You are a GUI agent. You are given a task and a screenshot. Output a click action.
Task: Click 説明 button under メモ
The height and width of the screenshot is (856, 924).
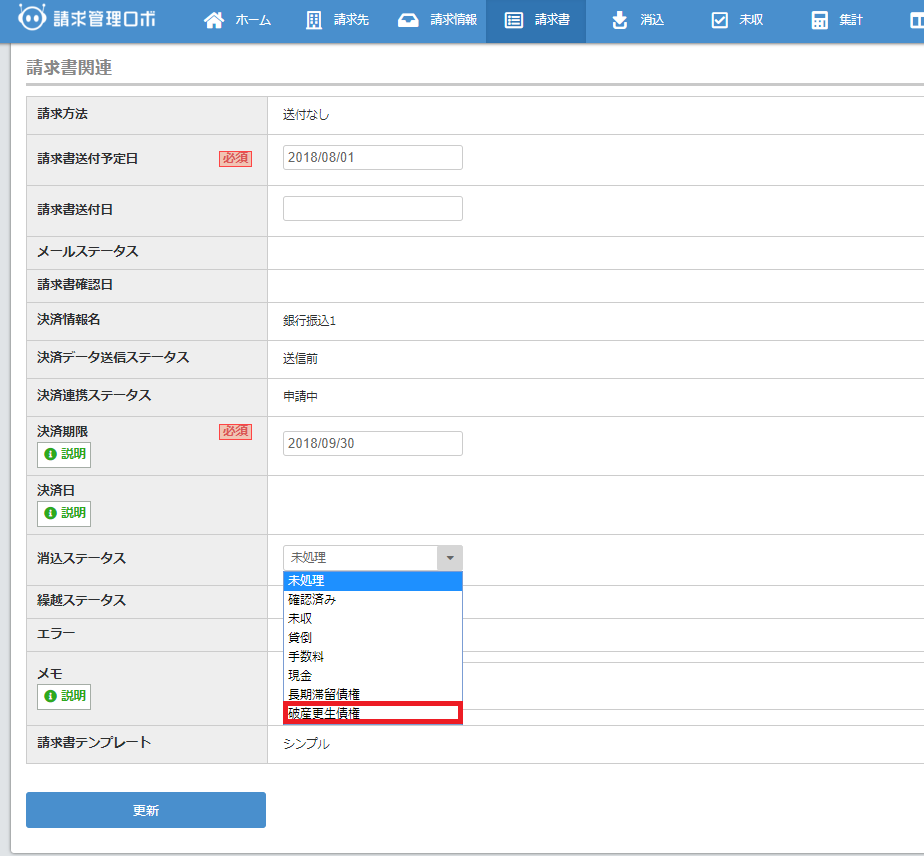pos(64,696)
